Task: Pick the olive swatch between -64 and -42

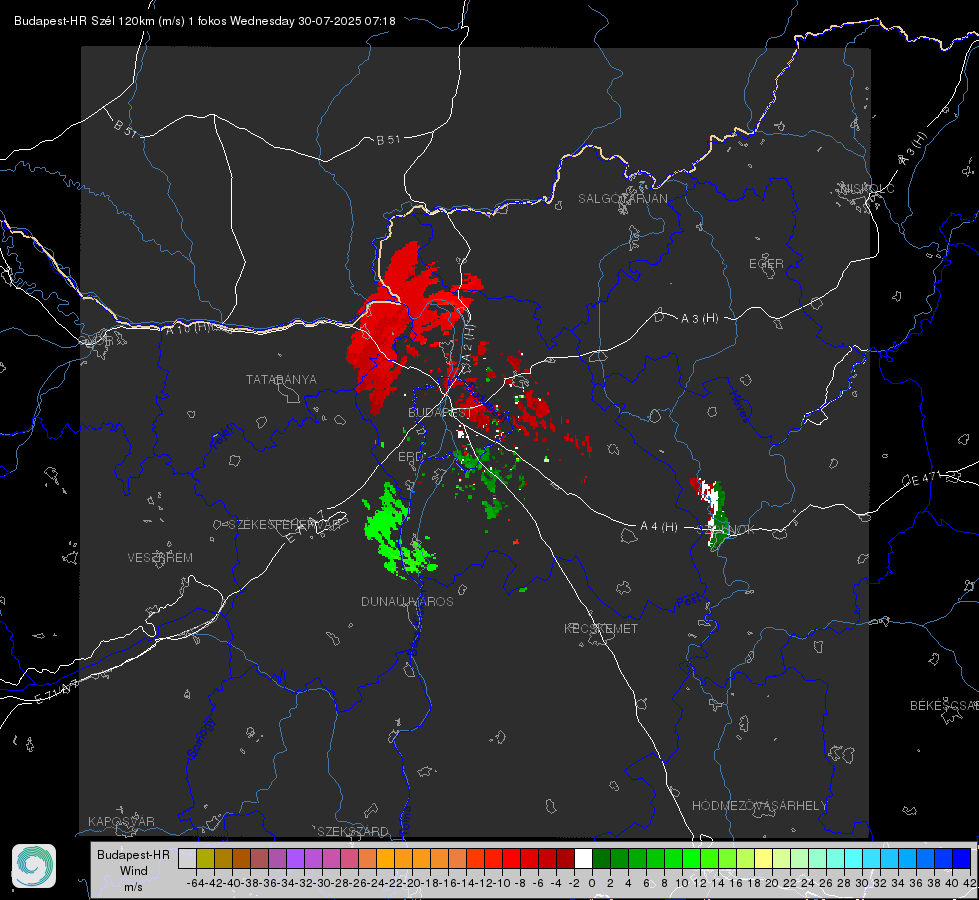Action: click(205, 858)
